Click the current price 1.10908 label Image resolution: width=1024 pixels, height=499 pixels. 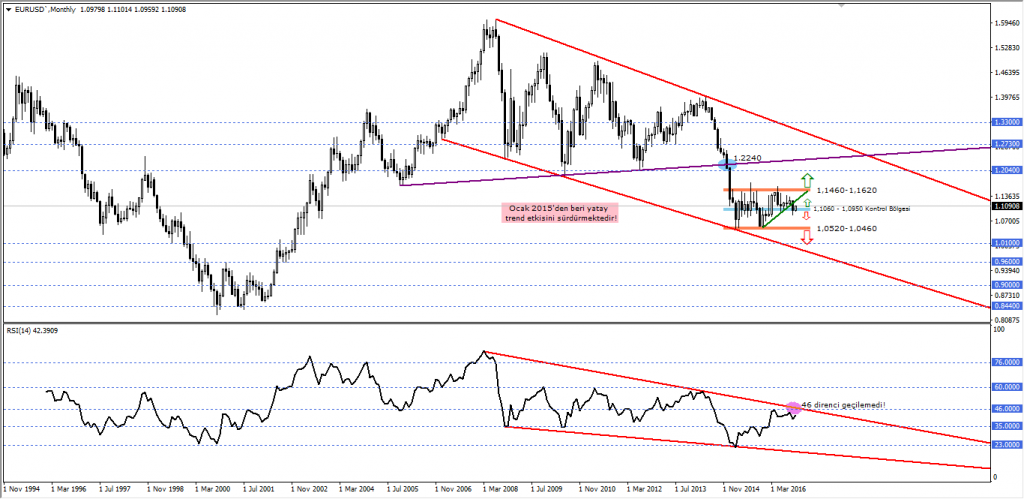tap(1006, 206)
